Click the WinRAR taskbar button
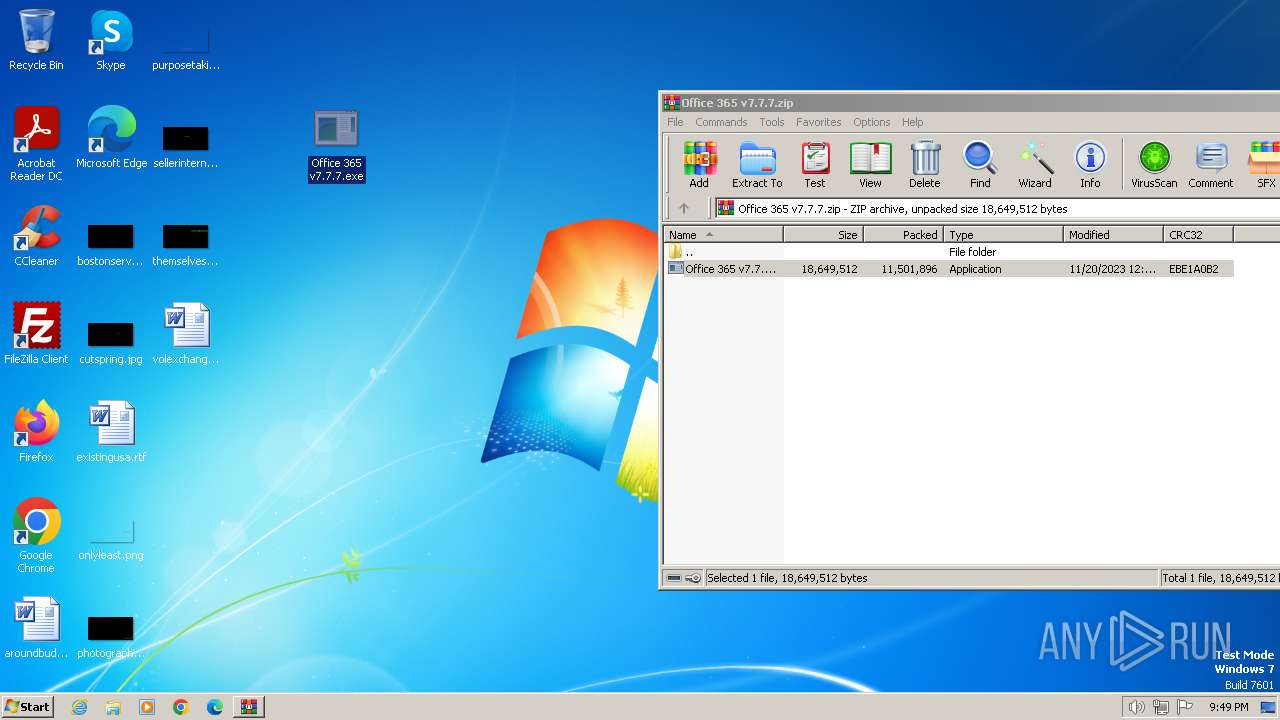 coord(249,707)
